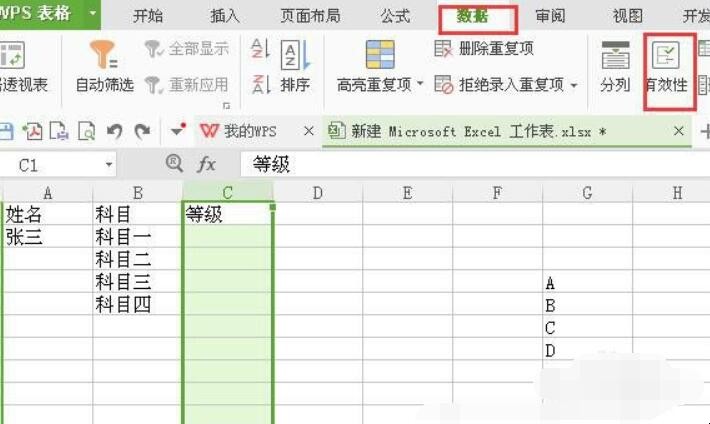Select column G cell with value A

click(x=587, y=281)
